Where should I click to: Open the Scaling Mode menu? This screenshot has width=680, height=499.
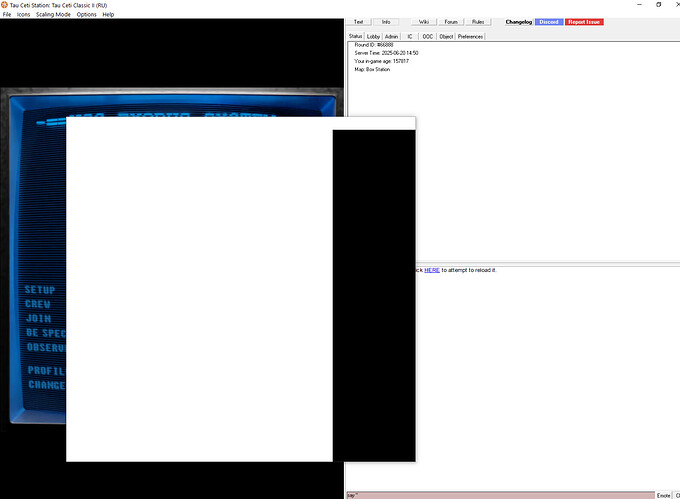53,15
